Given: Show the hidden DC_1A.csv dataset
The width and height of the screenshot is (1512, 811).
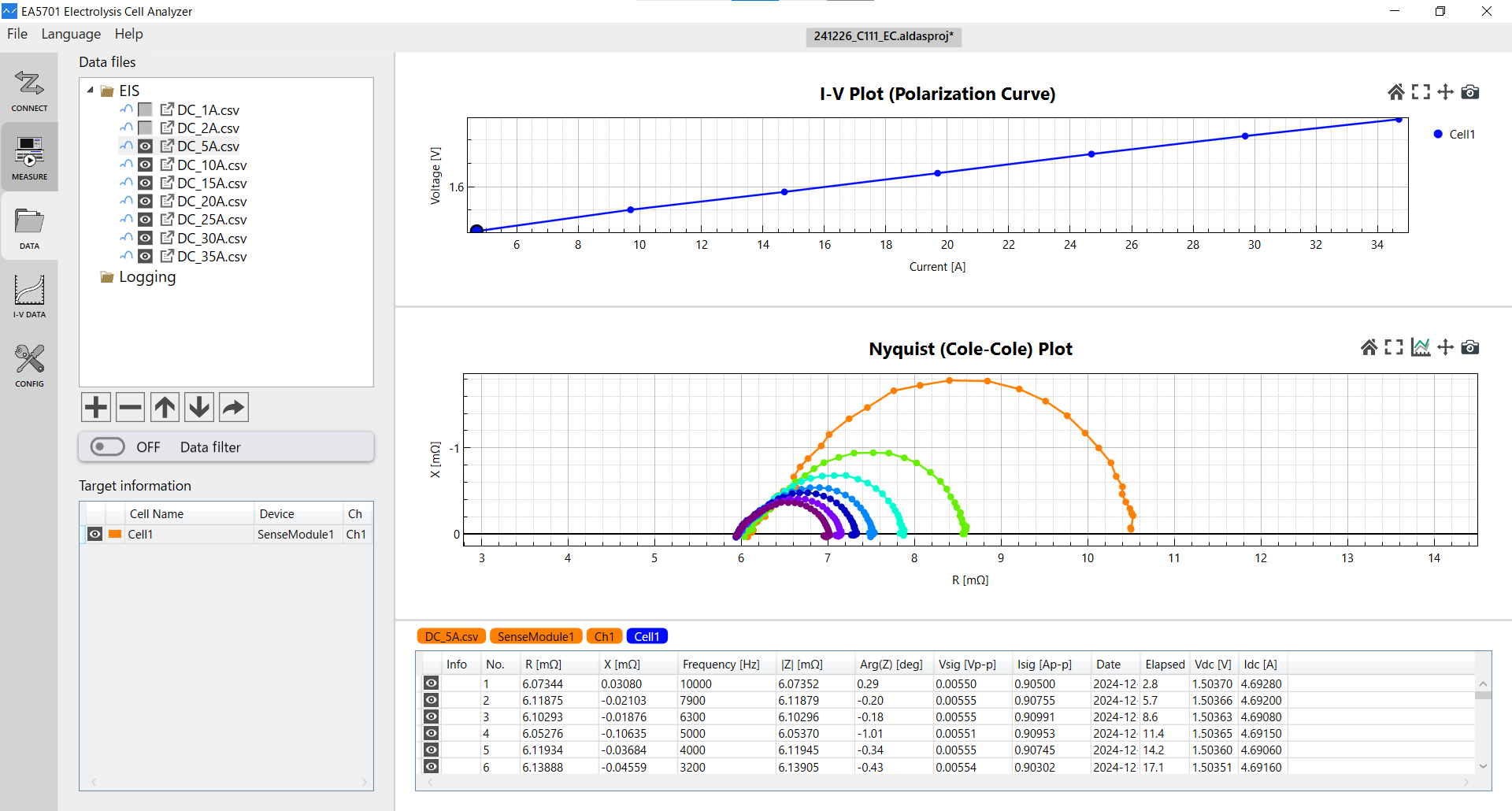Looking at the screenshot, I should tap(146, 109).
